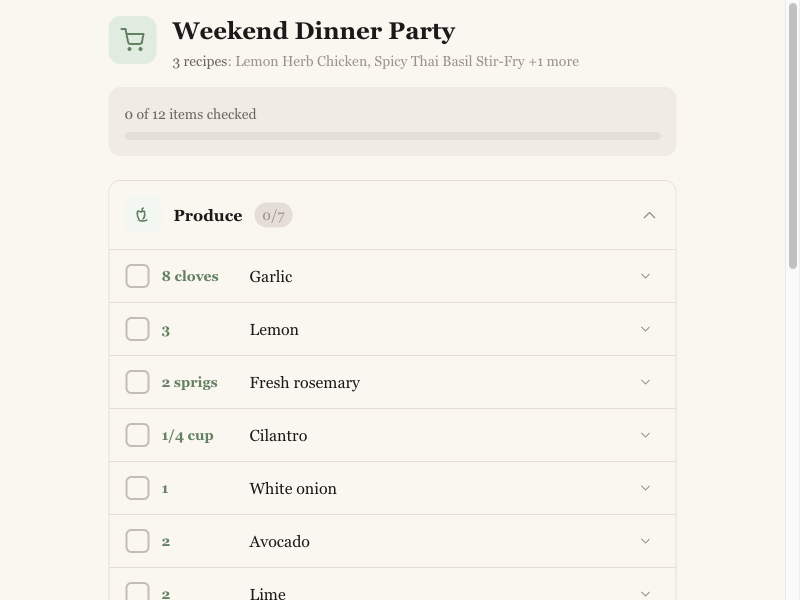Select the apple icon beside Produce
The width and height of the screenshot is (800, 600).
pyautogui.click(x=142, y=214)
